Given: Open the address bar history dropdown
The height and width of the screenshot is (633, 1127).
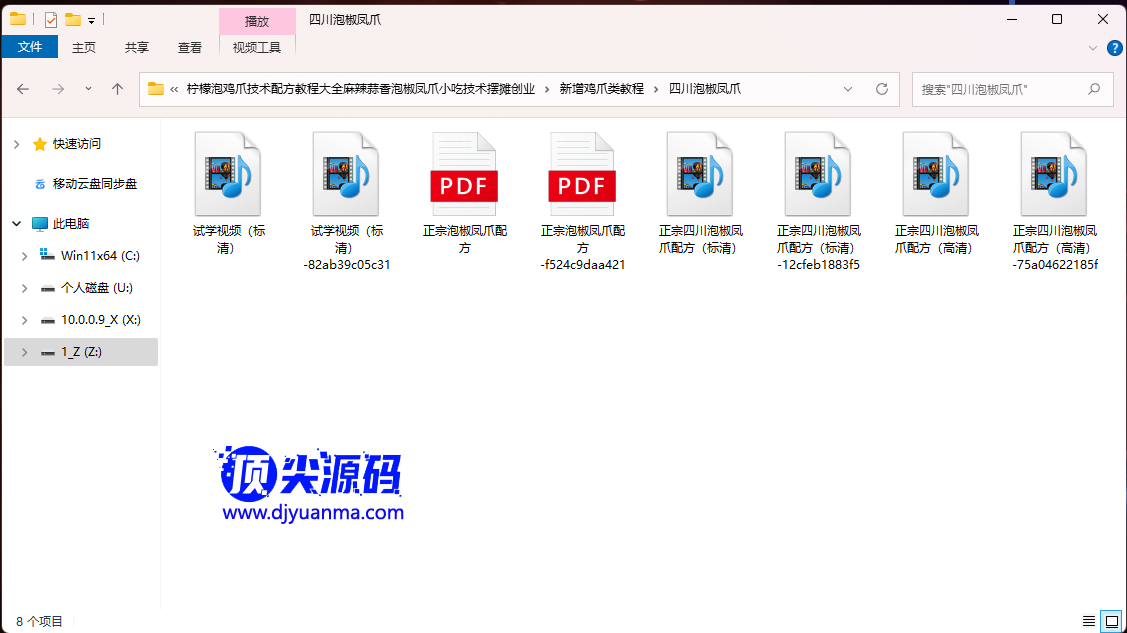Looking at the screenshot, I should [x=848, y=89].
